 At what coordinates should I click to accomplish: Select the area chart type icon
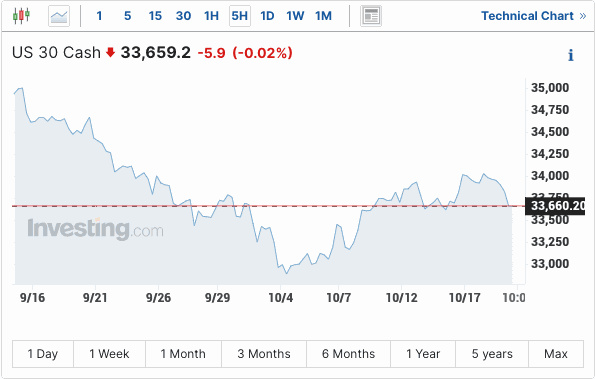[59, 16]
